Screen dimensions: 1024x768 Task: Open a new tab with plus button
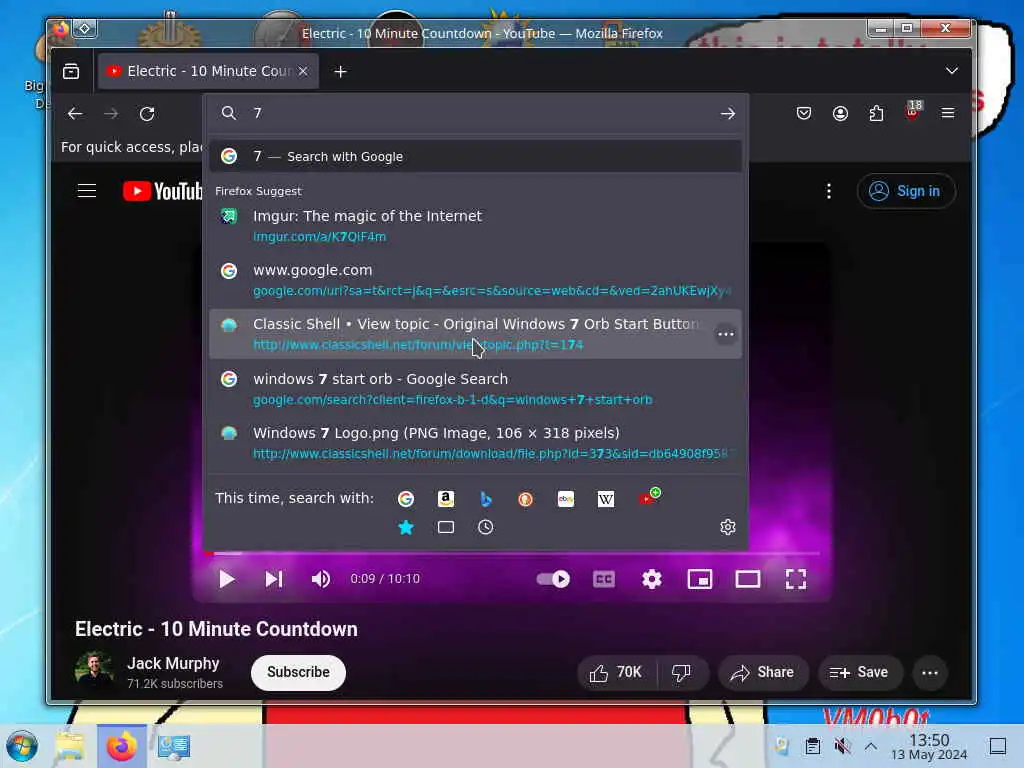(340, 71)
